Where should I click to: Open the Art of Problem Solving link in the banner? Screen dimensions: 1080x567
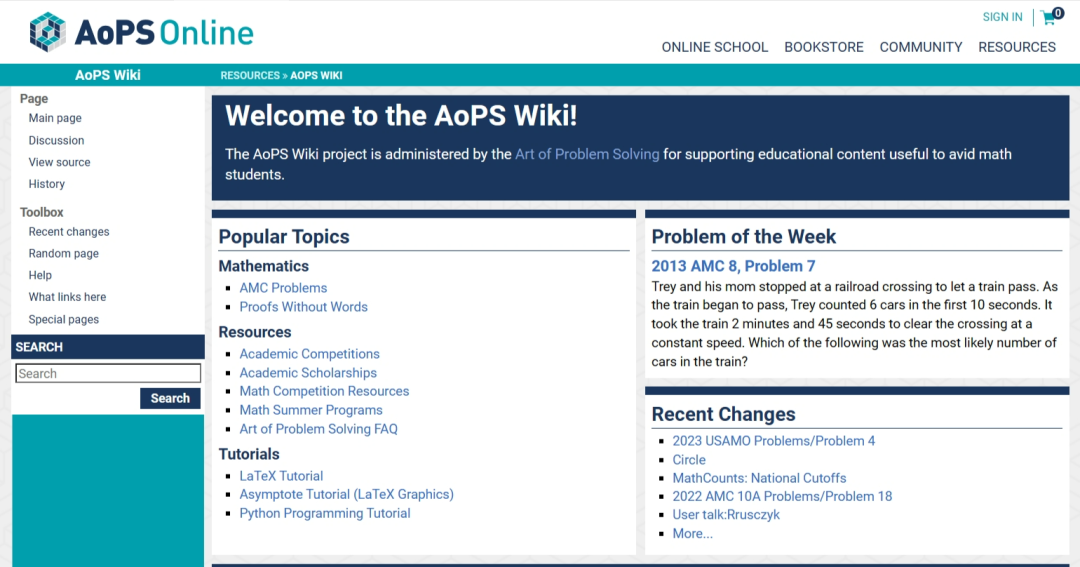[587, 154]
